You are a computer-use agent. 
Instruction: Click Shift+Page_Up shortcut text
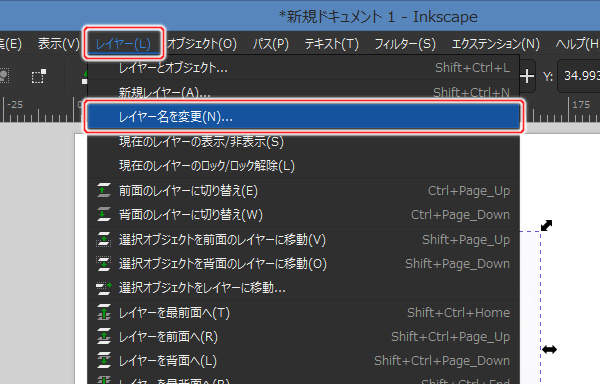coord(466,239)
